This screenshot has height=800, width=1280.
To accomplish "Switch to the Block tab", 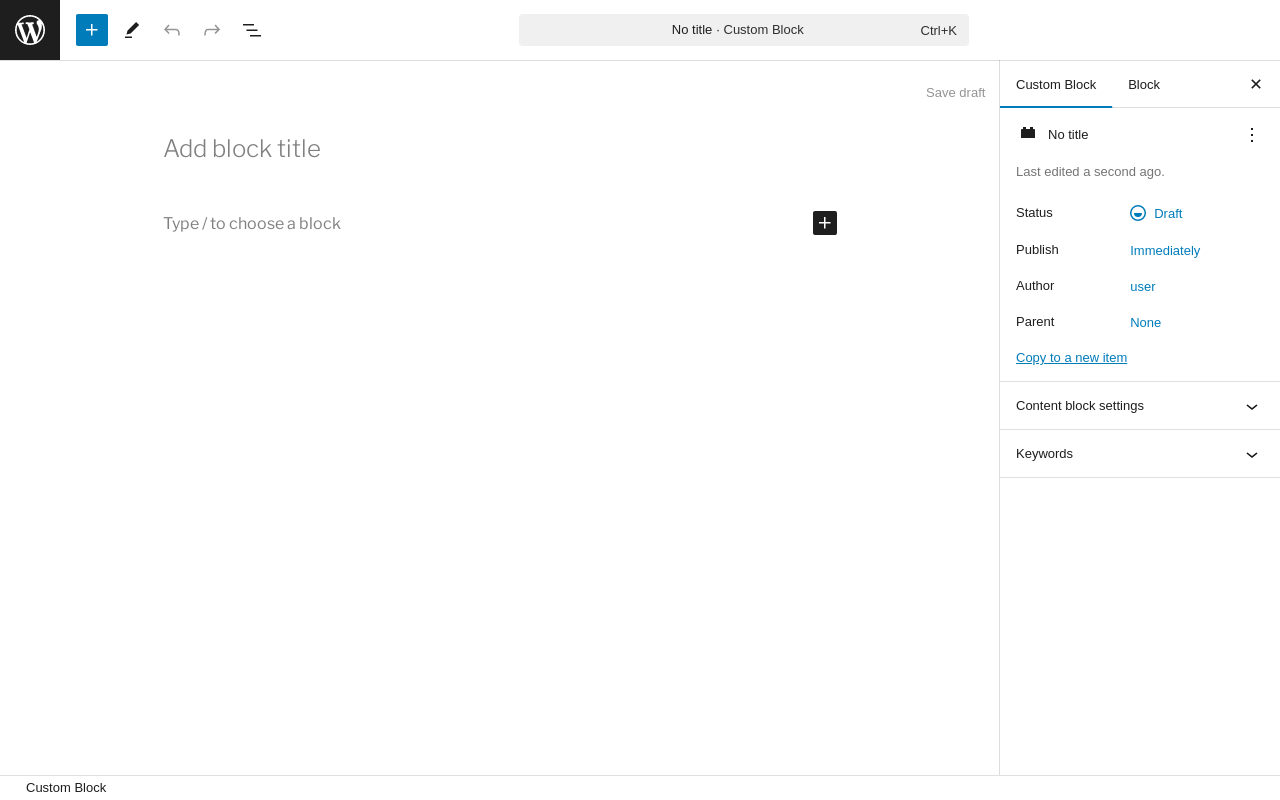I will point(1144,84).
